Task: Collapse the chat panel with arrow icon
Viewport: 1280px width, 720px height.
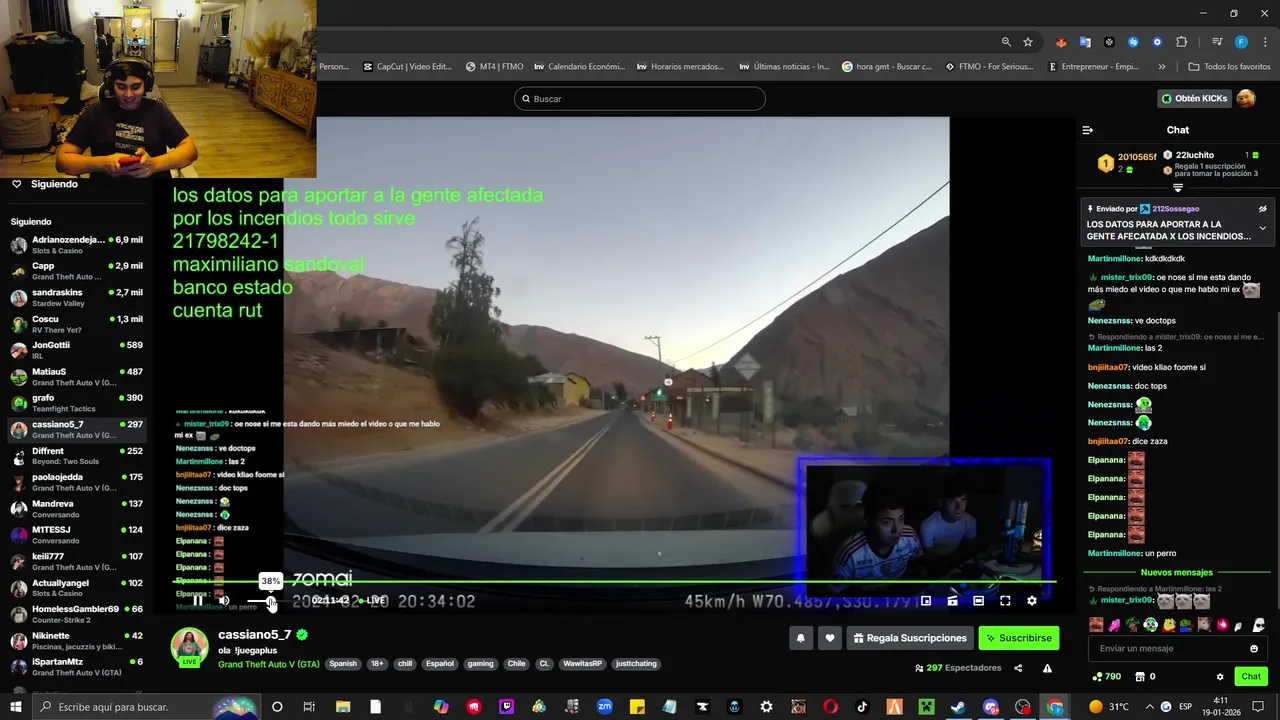Action: click(x=1088, y=130)
